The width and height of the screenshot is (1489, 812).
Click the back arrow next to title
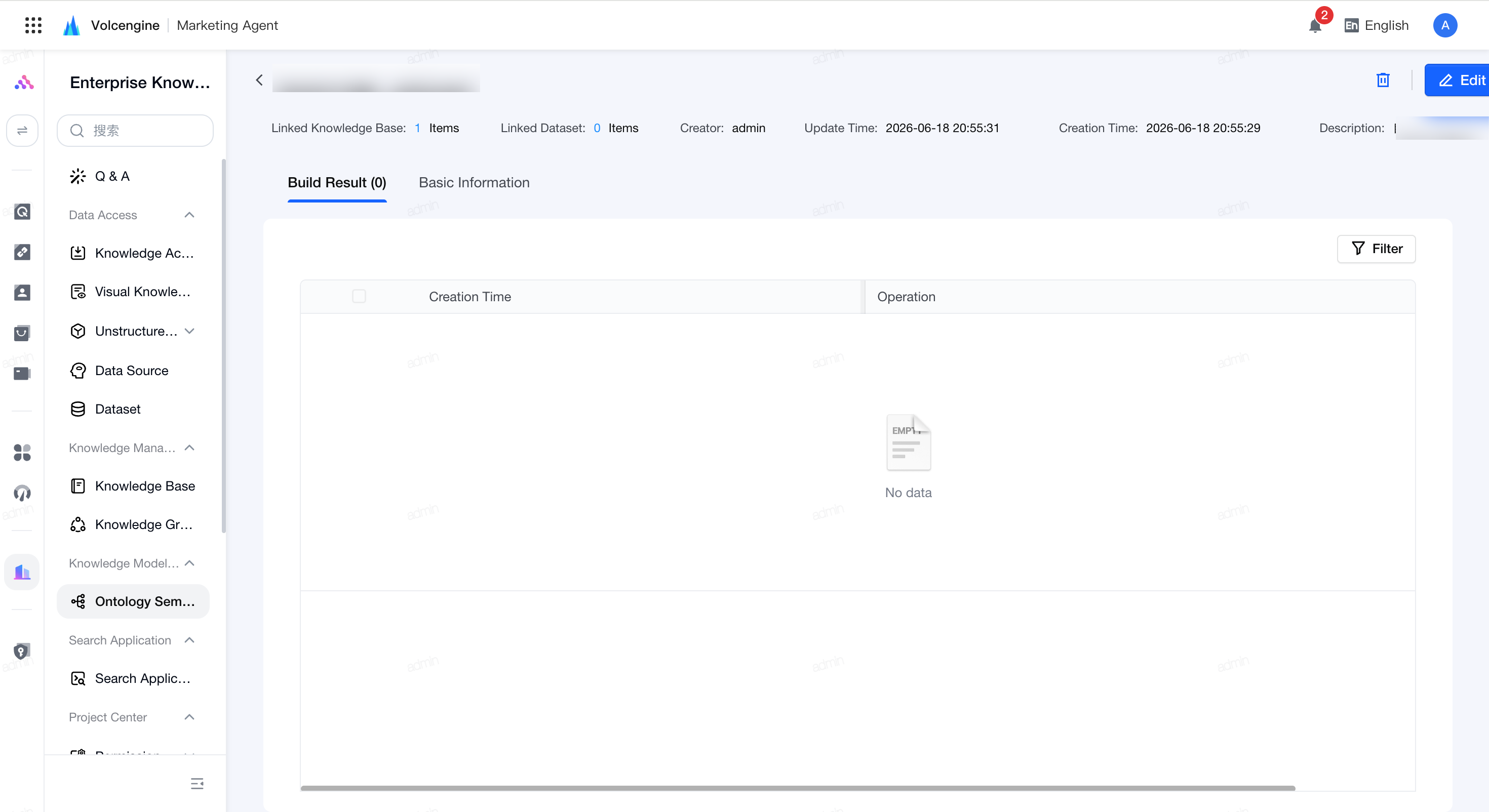(x=259, y=80)
